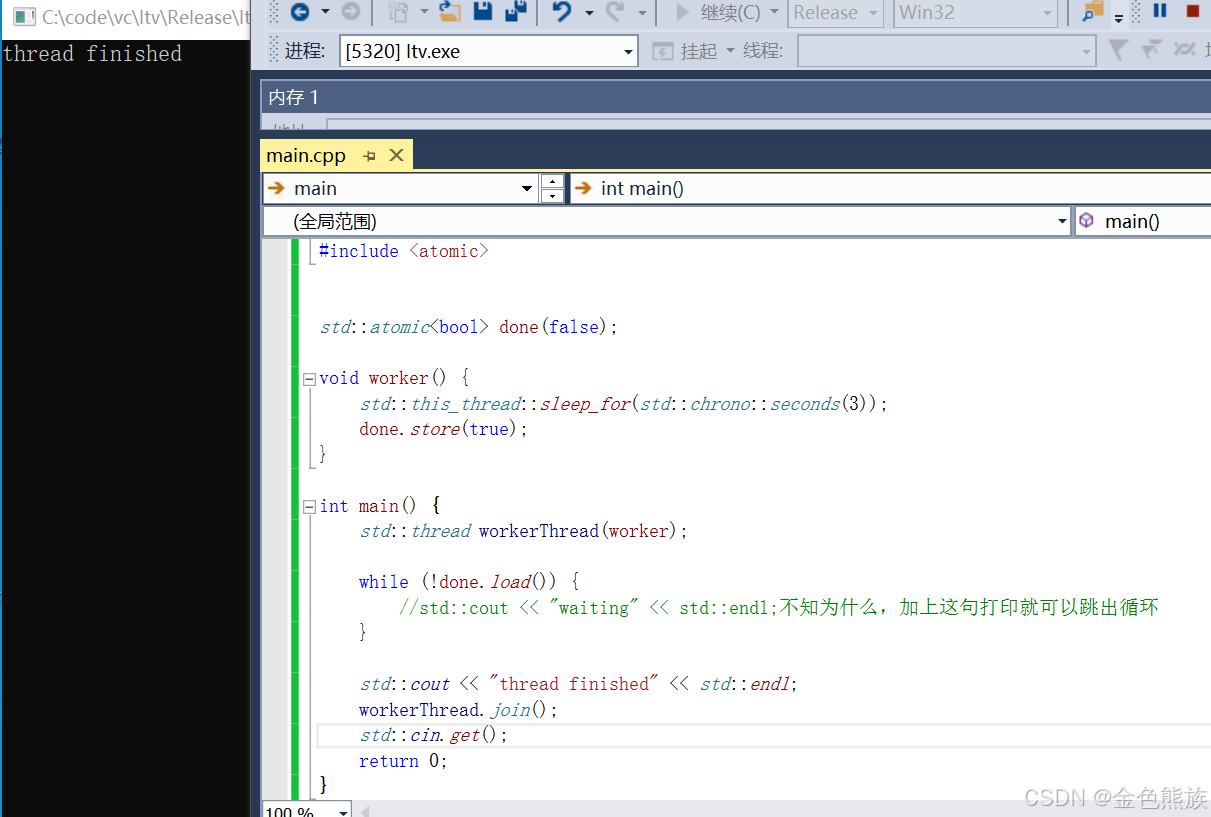Open the toolbar overflow options arrow
Viewport: 1211px width, 817px height.
(x=1118, y=16)
